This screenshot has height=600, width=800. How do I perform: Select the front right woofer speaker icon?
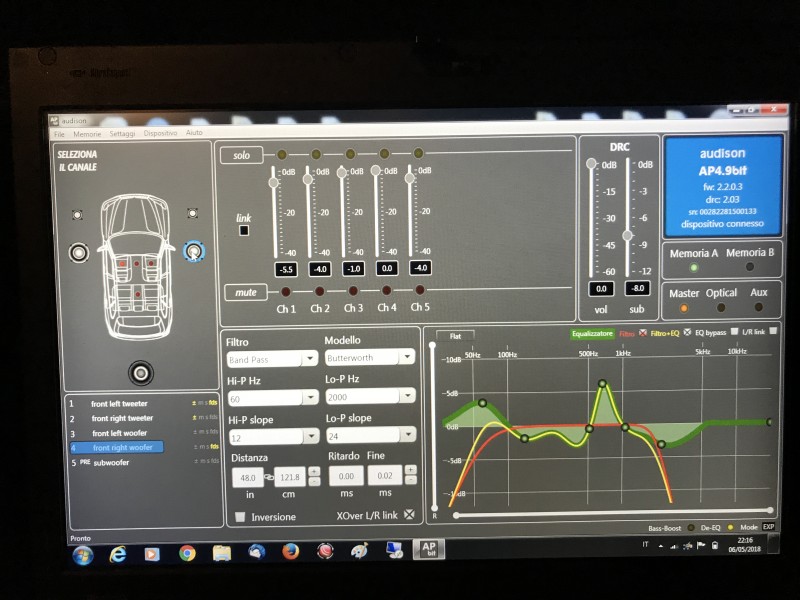[x=194, y=251]
